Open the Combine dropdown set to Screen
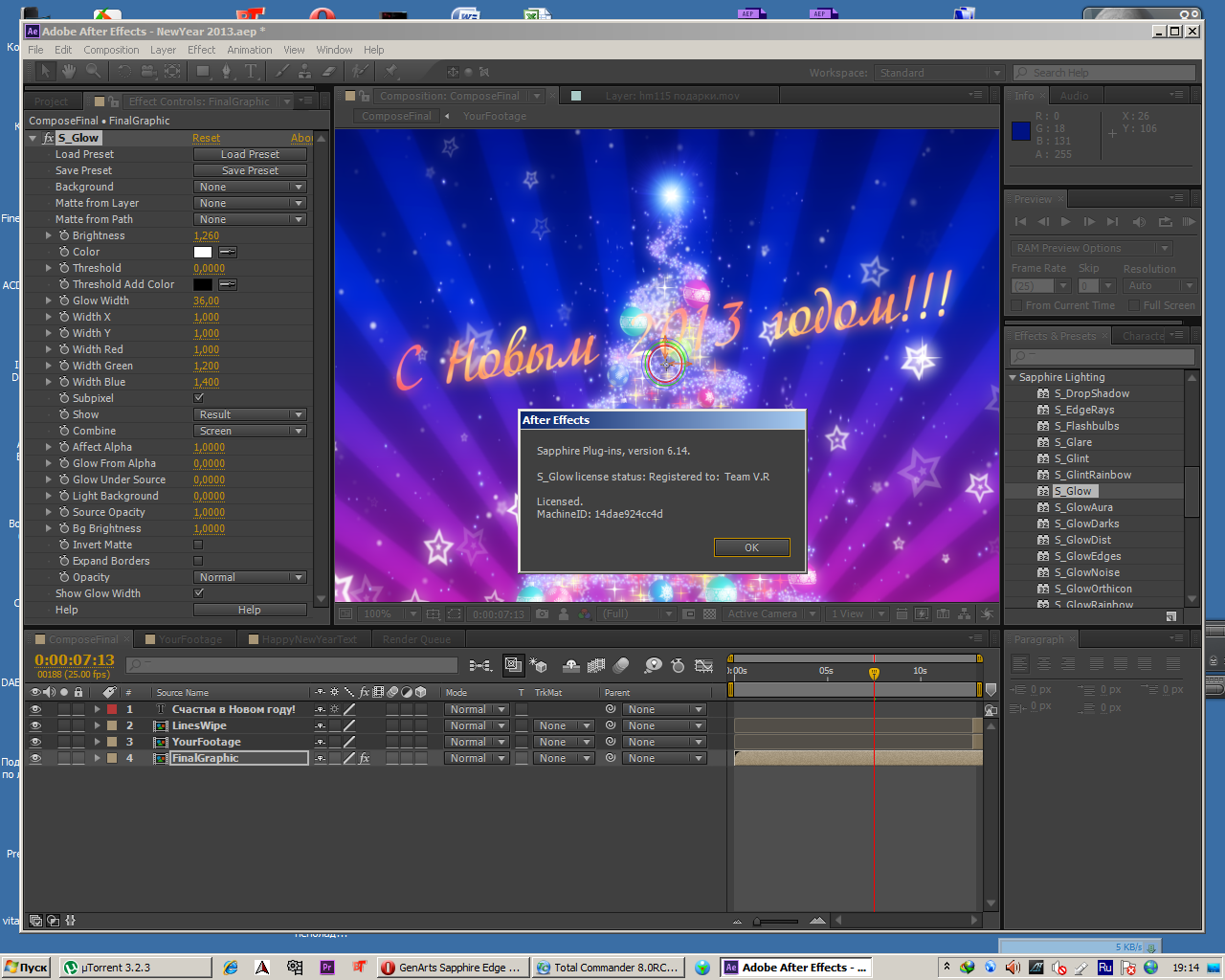Image resolution: width=1225 pixels, height=980 pixels. point(250,431)
